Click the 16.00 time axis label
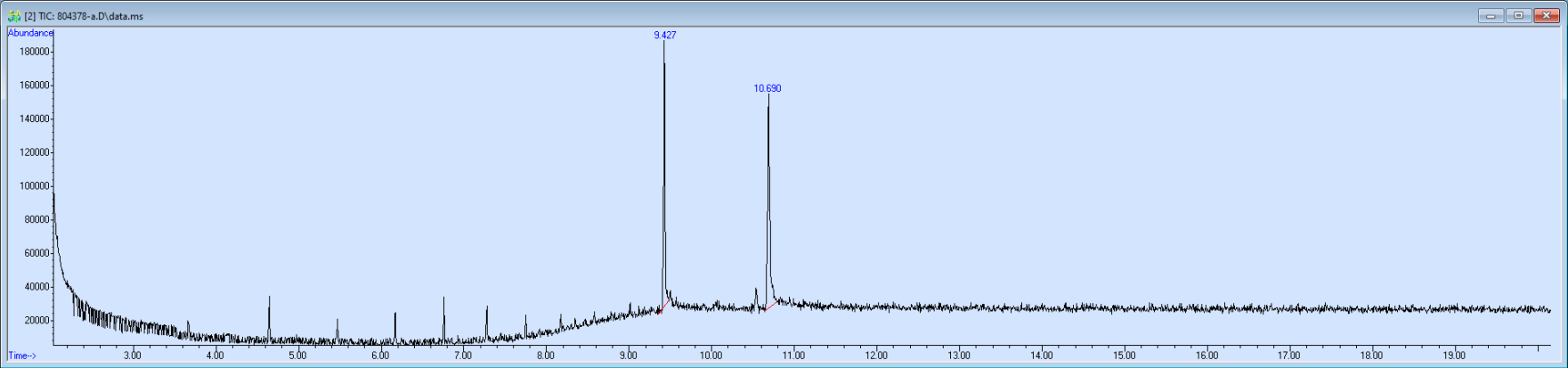The width and height of the screenshot is (1568, 368). (1207, 356)
